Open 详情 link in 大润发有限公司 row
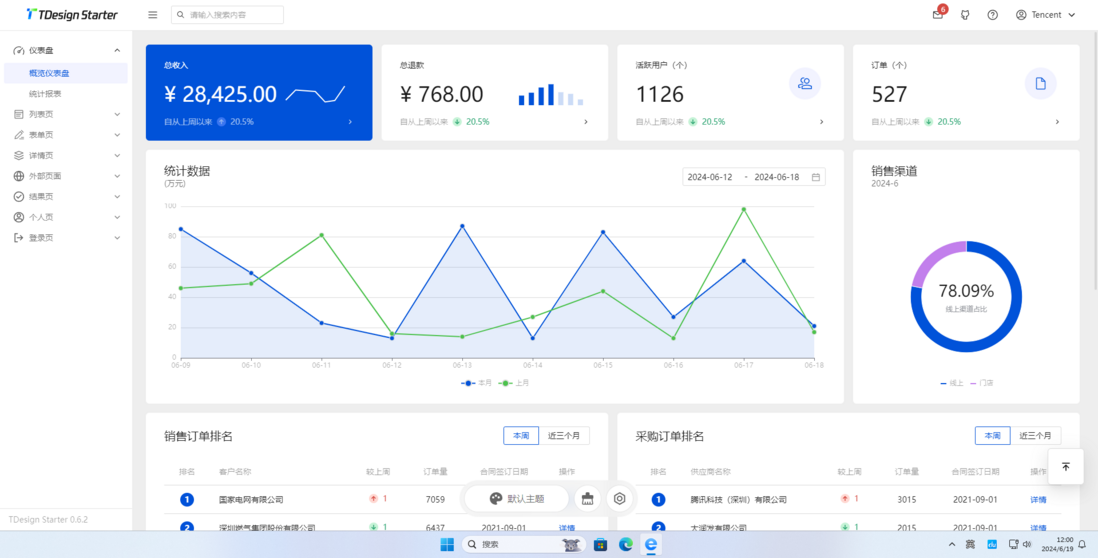The image size is (1098, 558). pos(1038,528)
